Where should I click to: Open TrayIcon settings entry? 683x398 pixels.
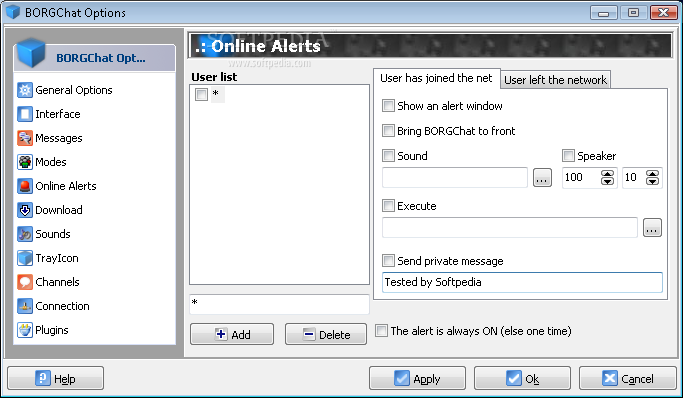[x=57, y=258]
